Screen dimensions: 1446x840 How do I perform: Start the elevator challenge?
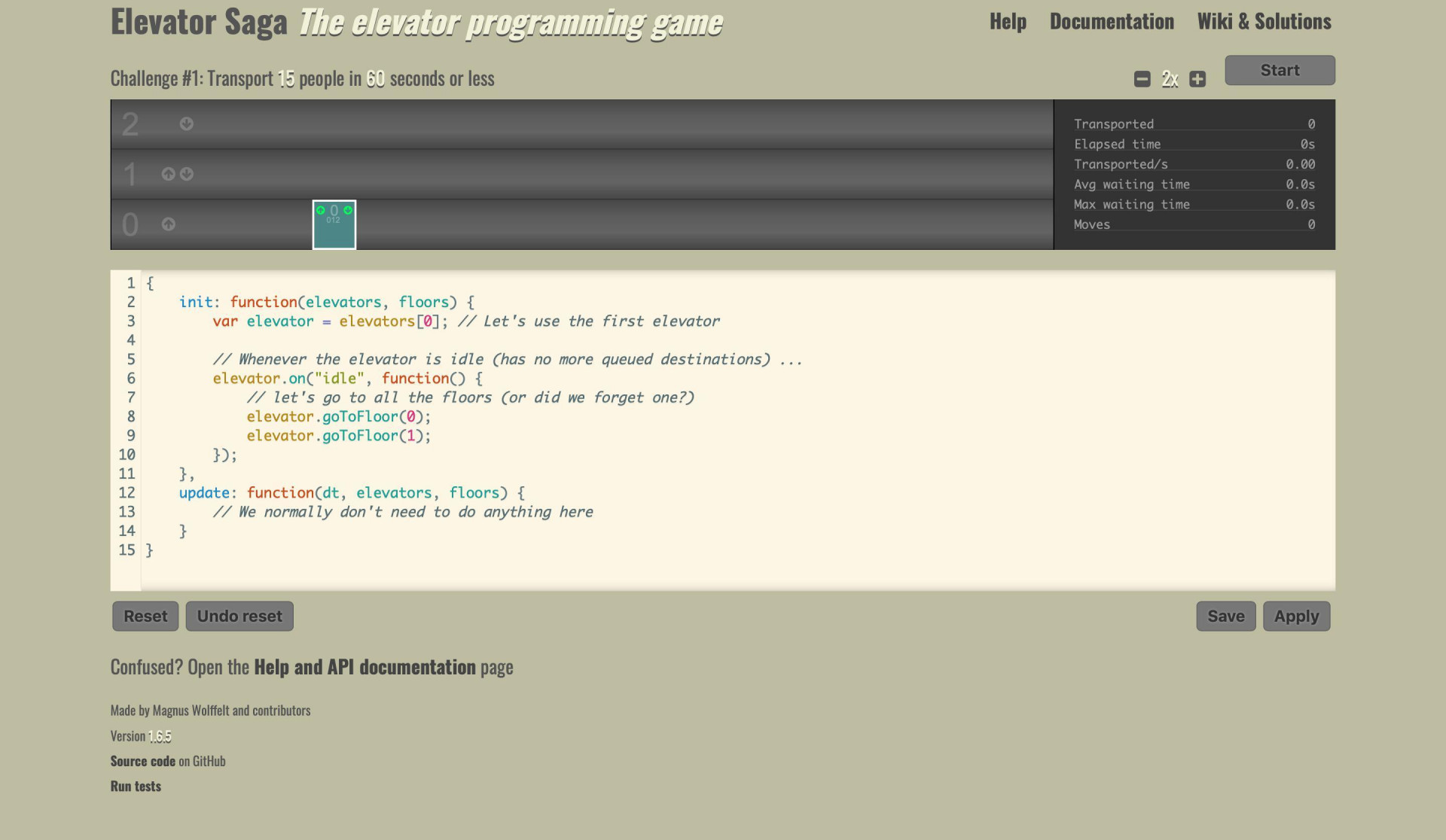click(x=1280, y=70)
